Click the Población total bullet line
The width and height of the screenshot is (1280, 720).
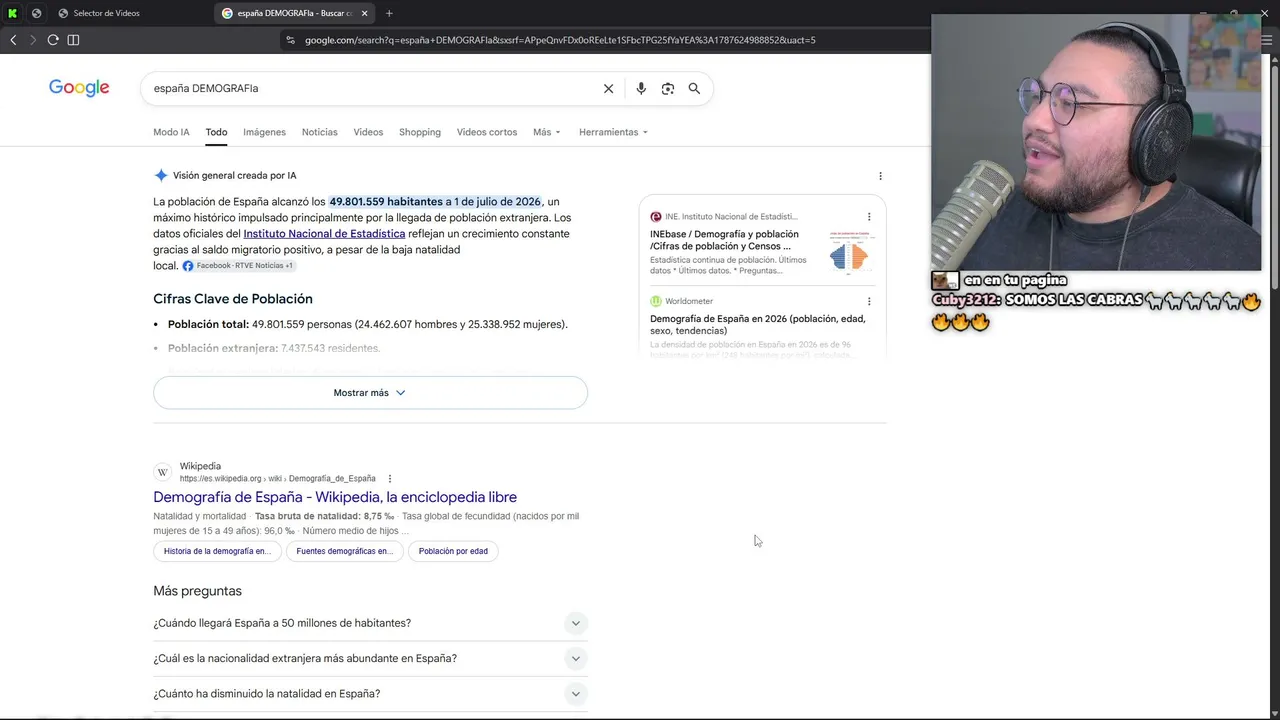[367, 324]
